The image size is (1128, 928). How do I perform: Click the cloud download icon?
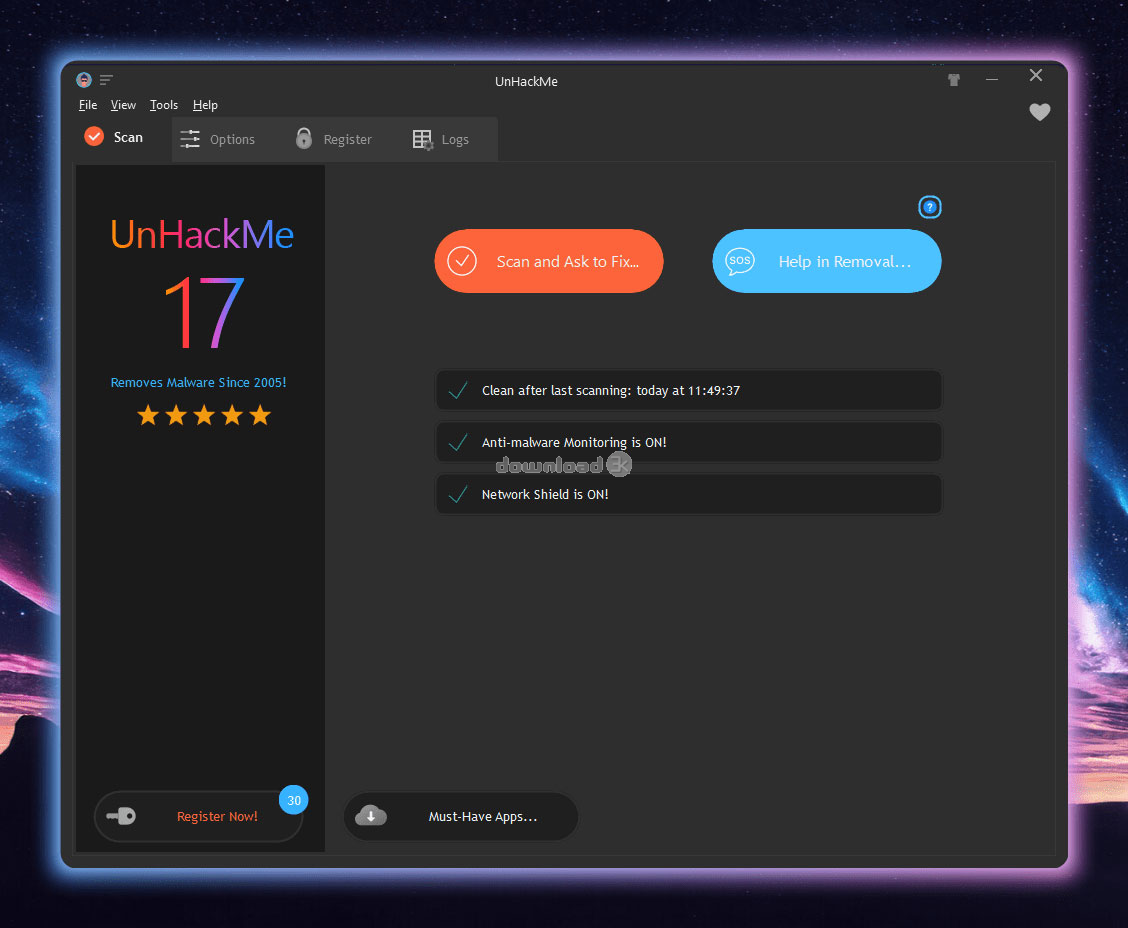[371, 816]
